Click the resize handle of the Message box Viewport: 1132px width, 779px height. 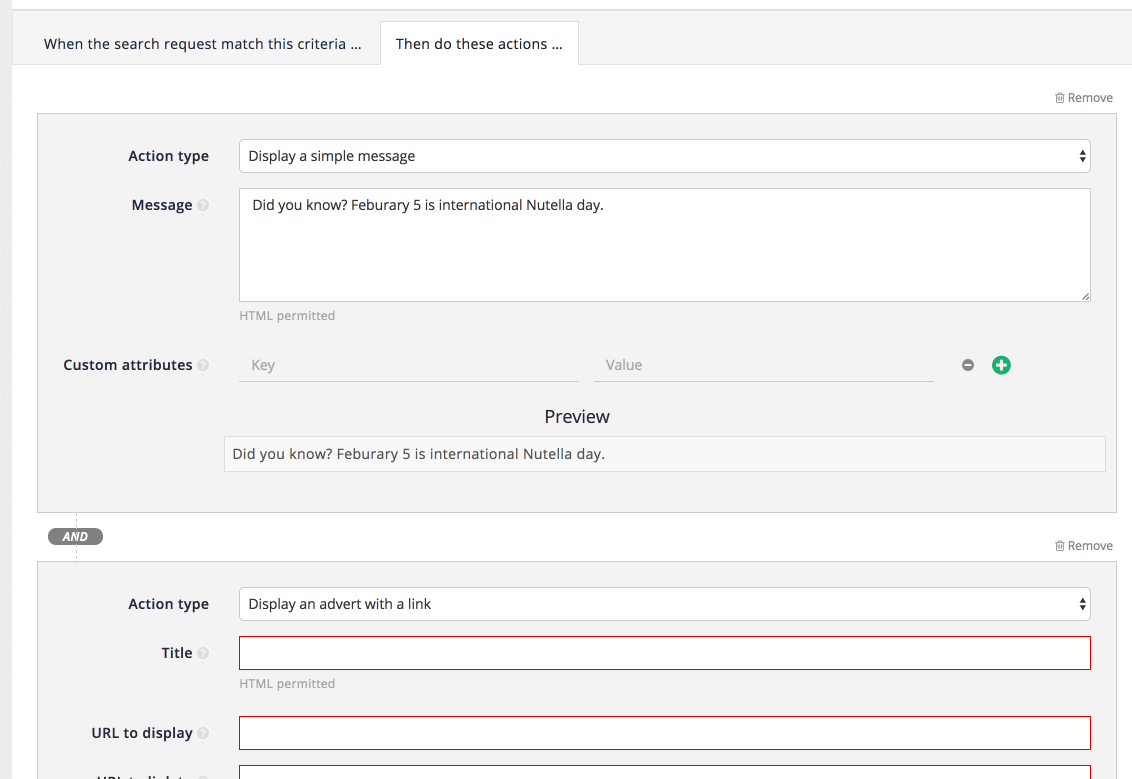pos(1084,296)
